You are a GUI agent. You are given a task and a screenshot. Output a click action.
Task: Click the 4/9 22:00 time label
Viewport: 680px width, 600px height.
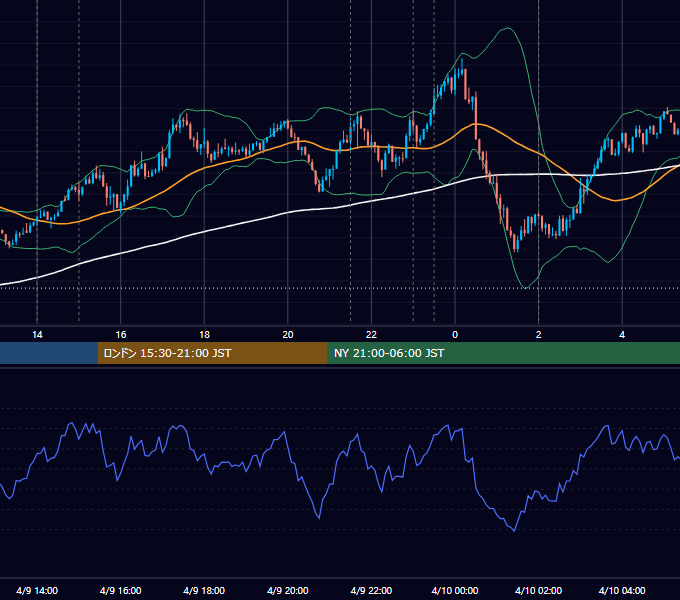pos(371,590)
